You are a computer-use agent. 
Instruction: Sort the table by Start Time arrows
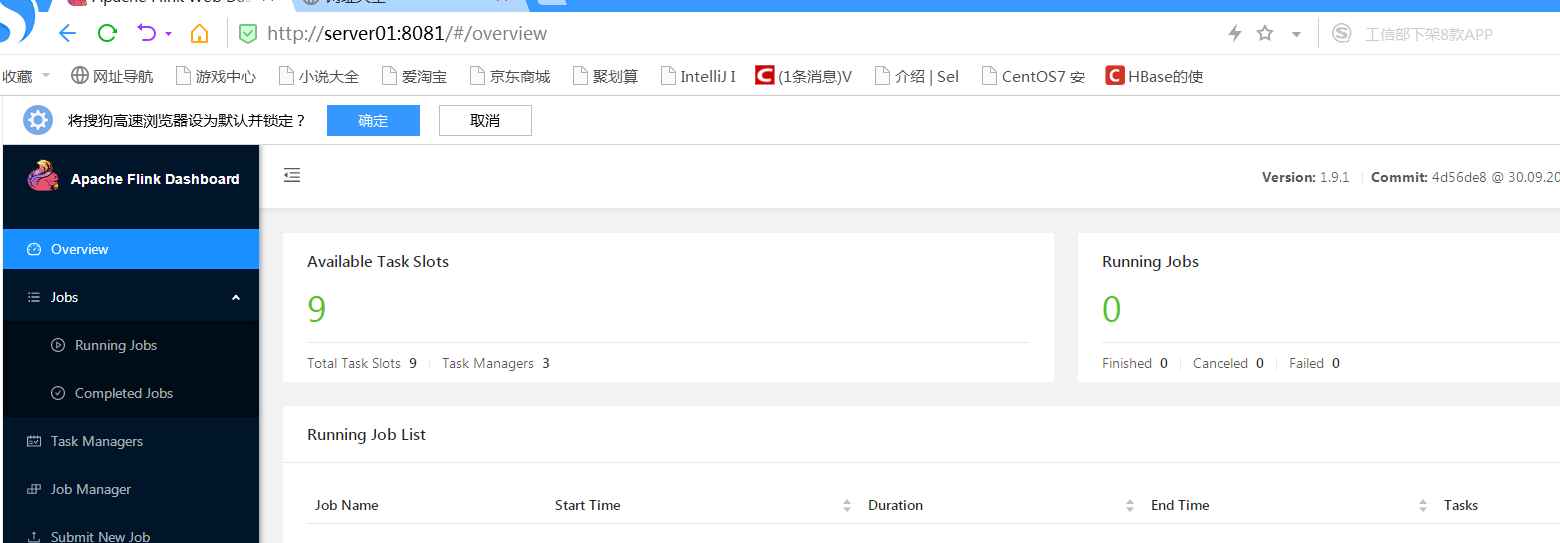[x=846, y=505]
